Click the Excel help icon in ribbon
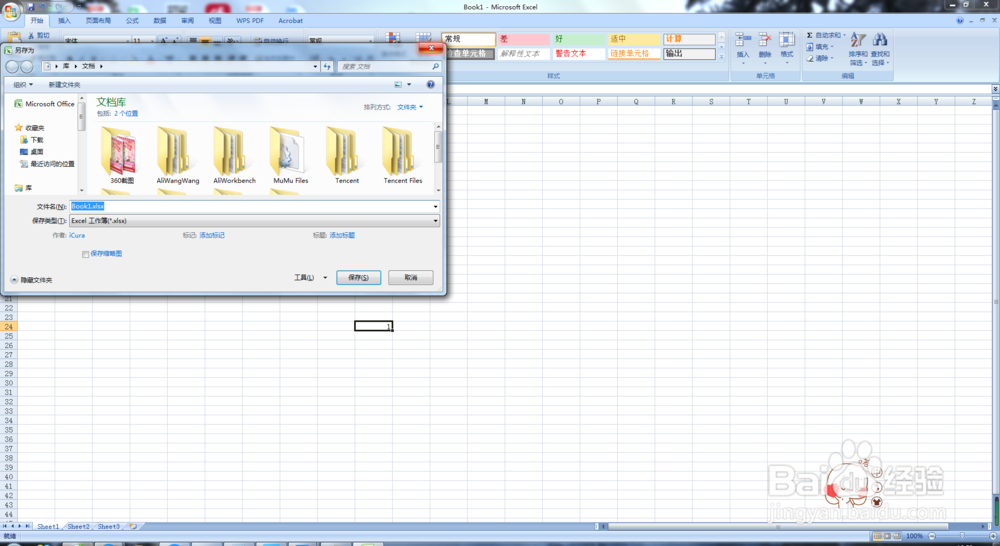This screenshot has height=546, width=1000. pyautogui.click(x=960, y=20)
